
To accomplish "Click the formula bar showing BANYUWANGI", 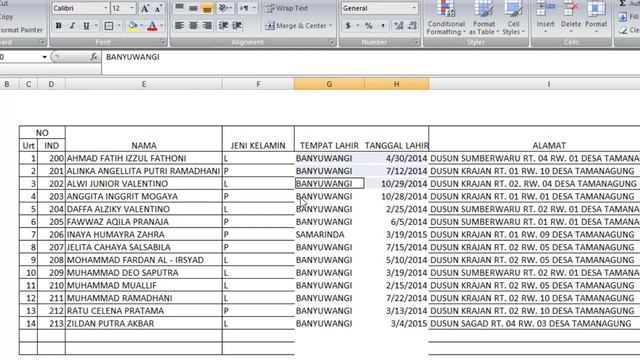I will (x=371, y=57).
